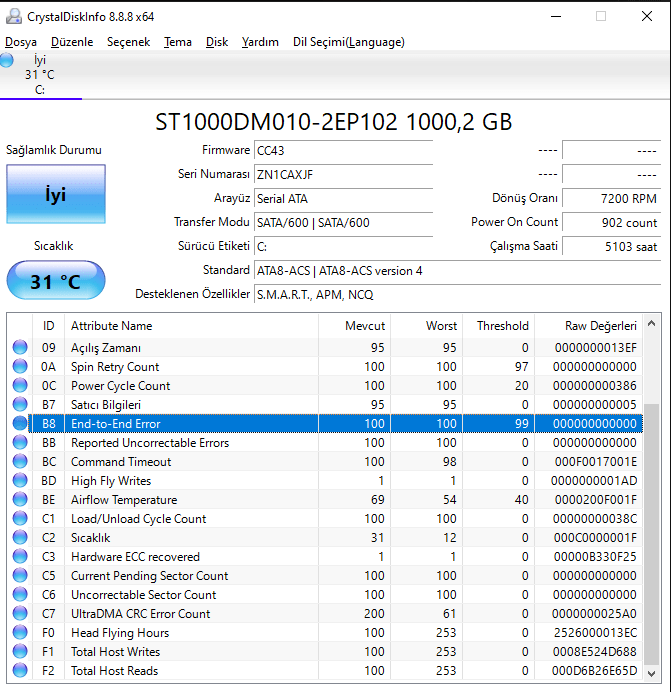
Task: Click status orb of Load/Unload Cycle Count row
Action: pyautogui.click(x=20, y=518)
